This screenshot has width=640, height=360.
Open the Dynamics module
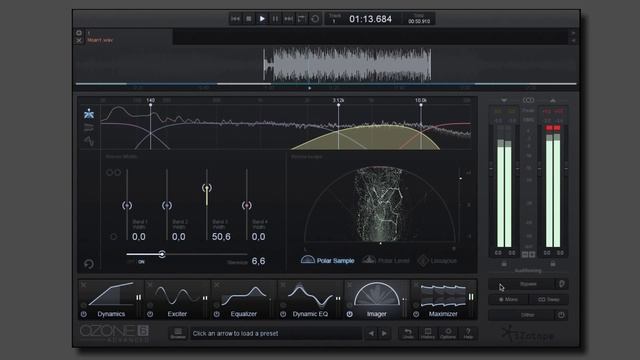click(111, 299)
